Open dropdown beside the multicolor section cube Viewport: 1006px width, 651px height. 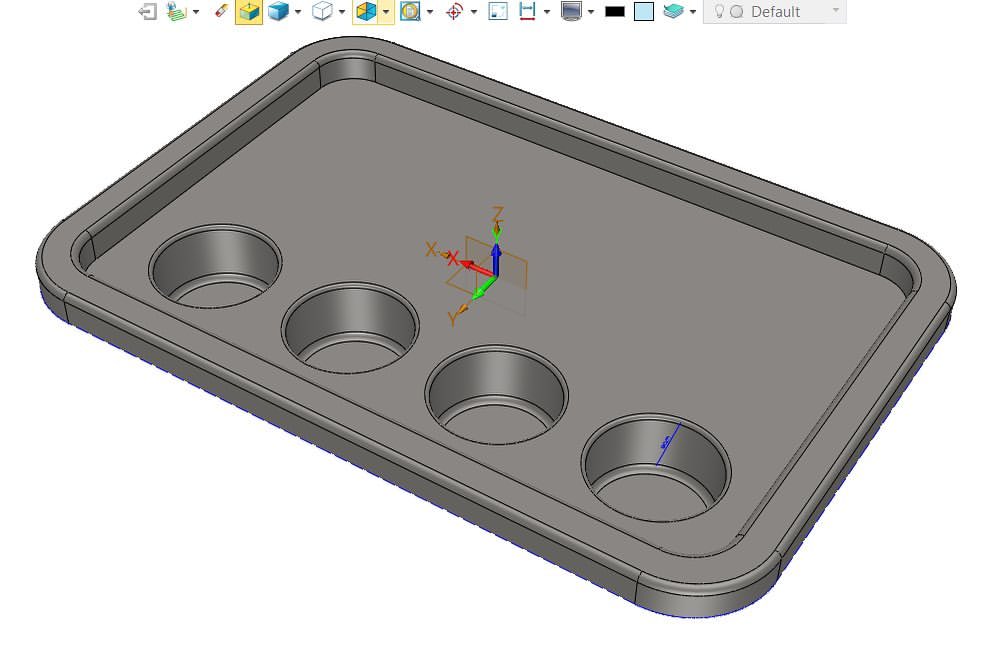pos(386,12)
